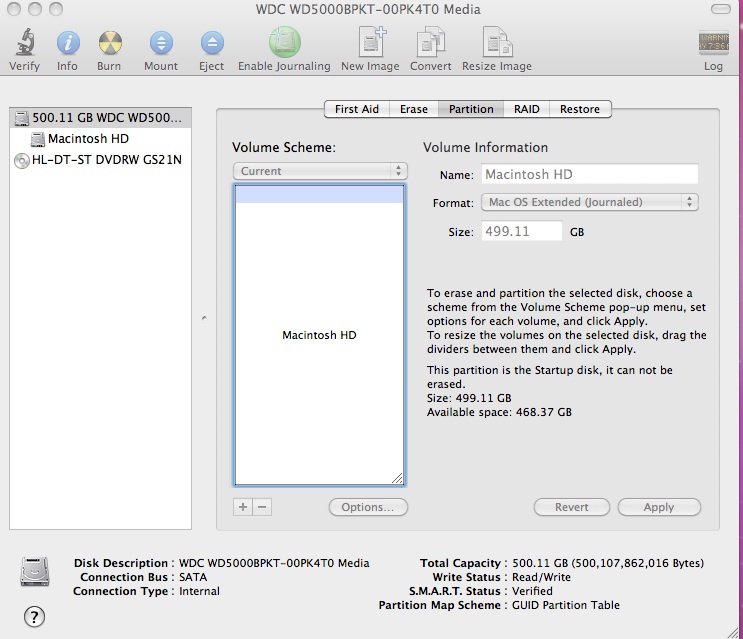Click the Total Capacity 500.11 GB value
This screenshot has height=639, width=743.
(608, 563)
